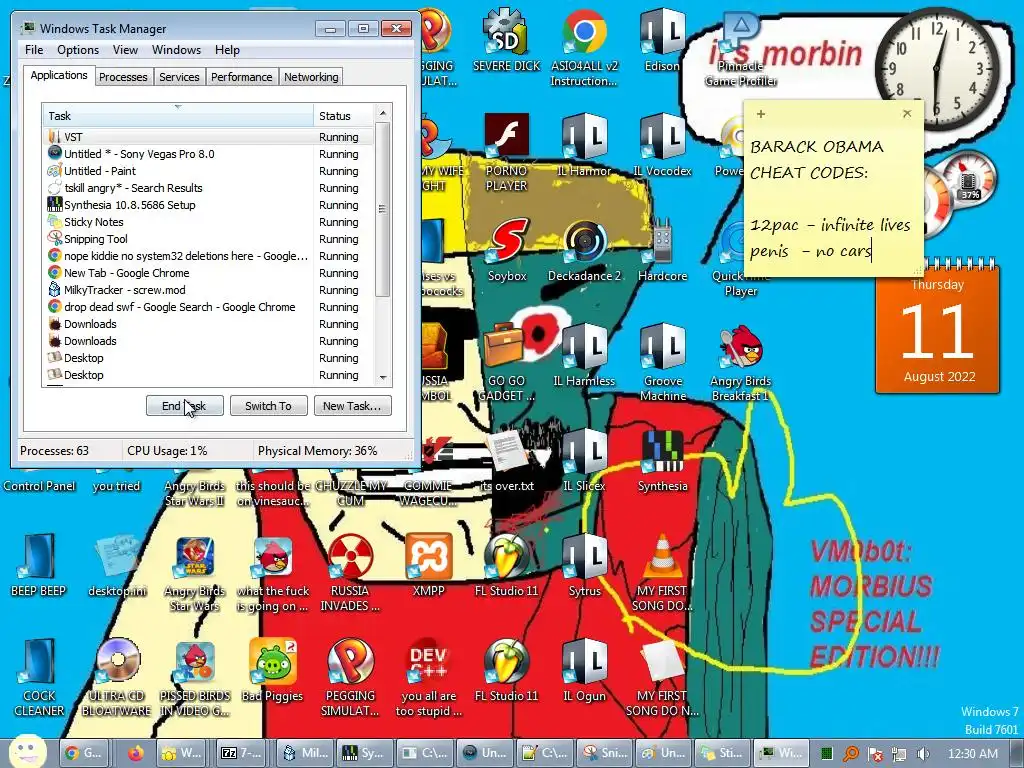Click the Sytrus desktop icon

pos(584,566)
